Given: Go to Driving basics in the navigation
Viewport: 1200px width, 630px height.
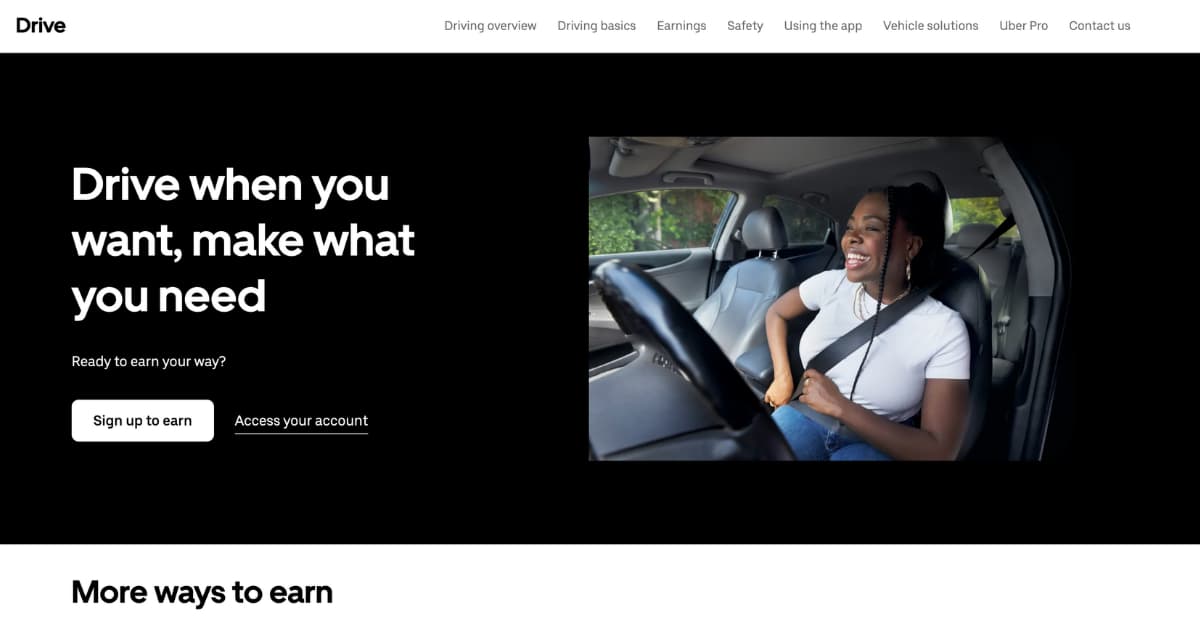Looking at the screenshot, I should [596, 26].
